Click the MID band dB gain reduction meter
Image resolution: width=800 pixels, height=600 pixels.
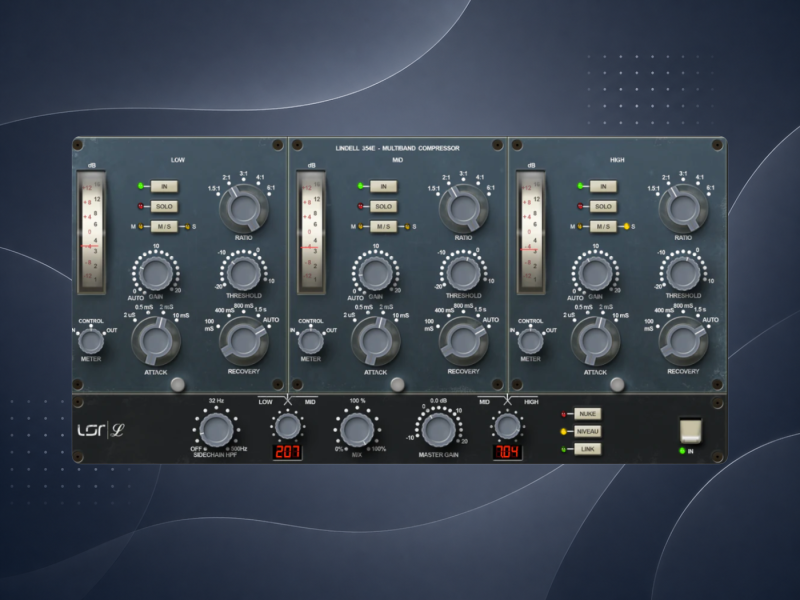coord(311,232)
